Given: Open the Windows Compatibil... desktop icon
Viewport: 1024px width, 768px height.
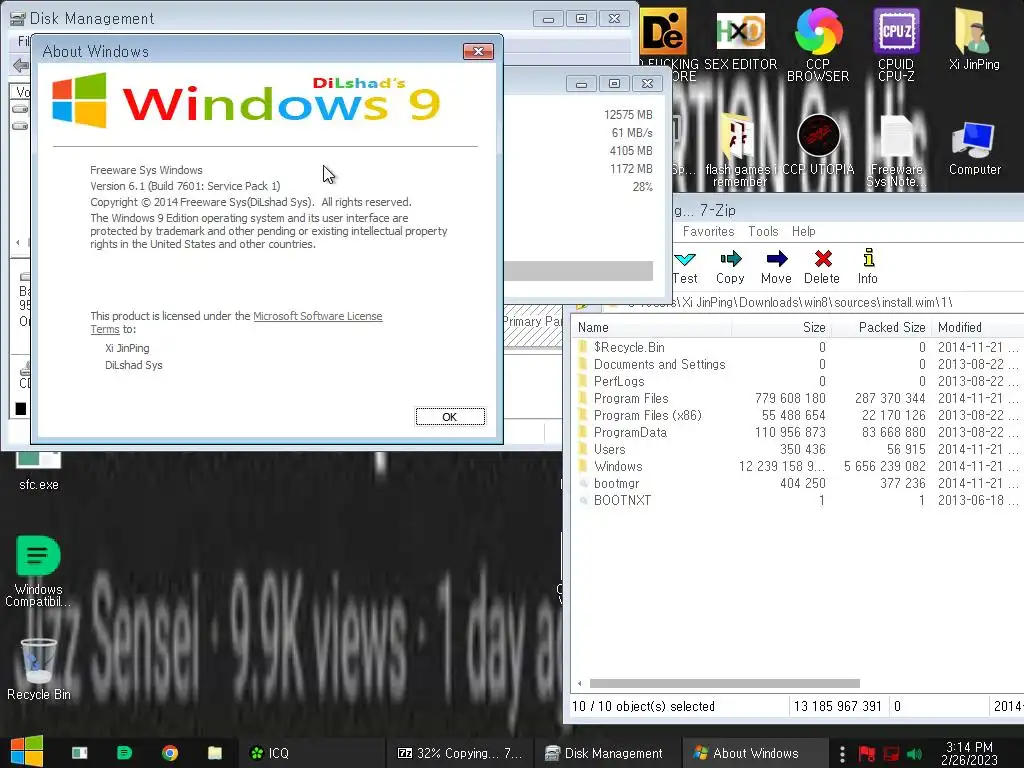Looking at the screenshot, I should click(38, 571).
